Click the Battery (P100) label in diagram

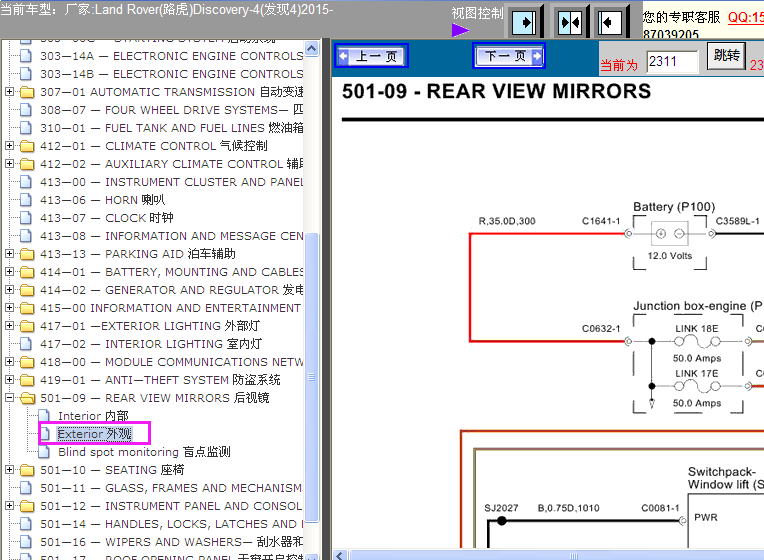[x=674, y=207]
